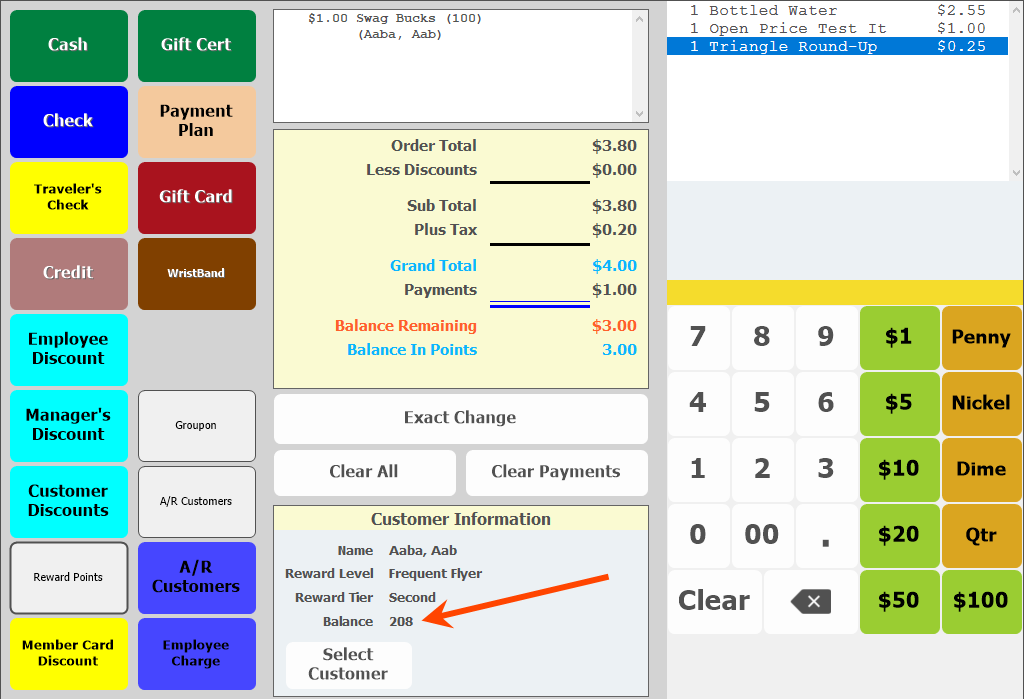This screenshot has width=1024, height=699.
Task: Click Exact Change button
Action: (x=460, y=418)
